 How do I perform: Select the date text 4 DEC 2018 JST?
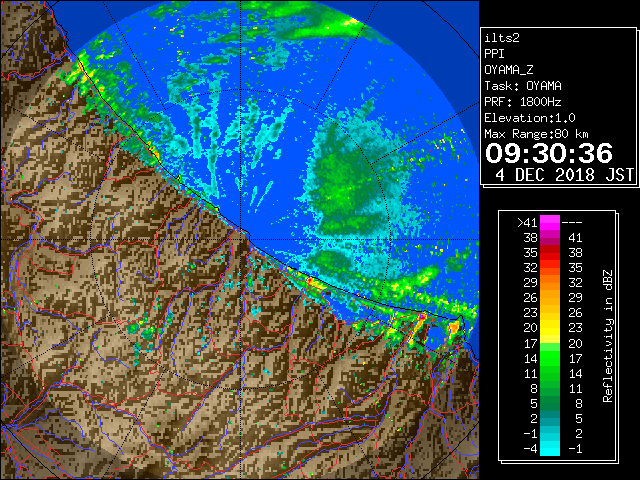pyautogui.click(x=564, y=175)
